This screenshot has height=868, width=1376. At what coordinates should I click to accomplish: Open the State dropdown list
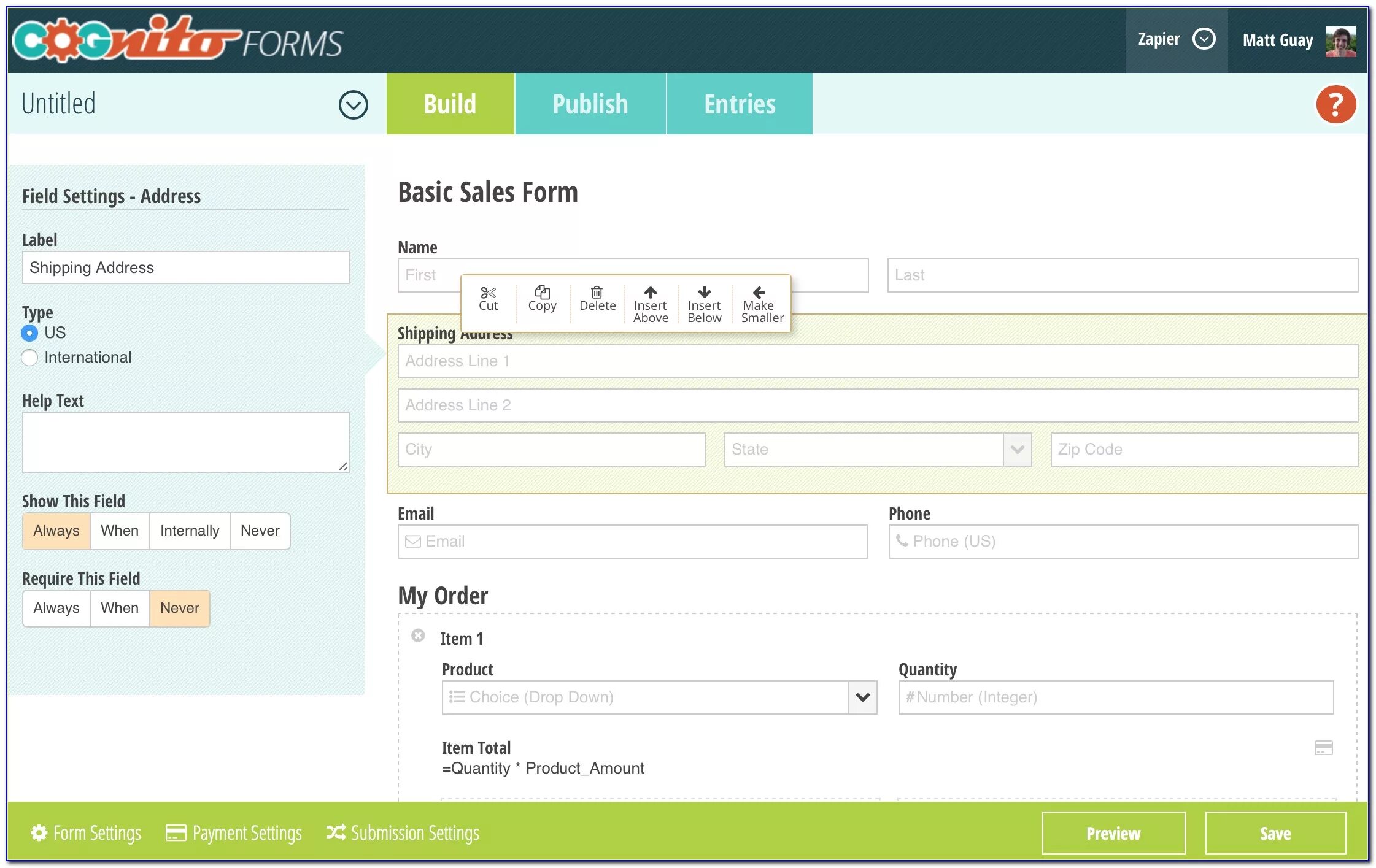(x=1017, y=450)
